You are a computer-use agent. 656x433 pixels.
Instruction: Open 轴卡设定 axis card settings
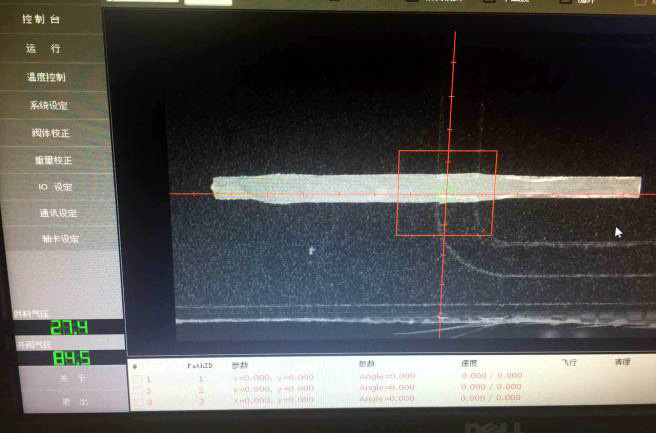coord(60,239)
